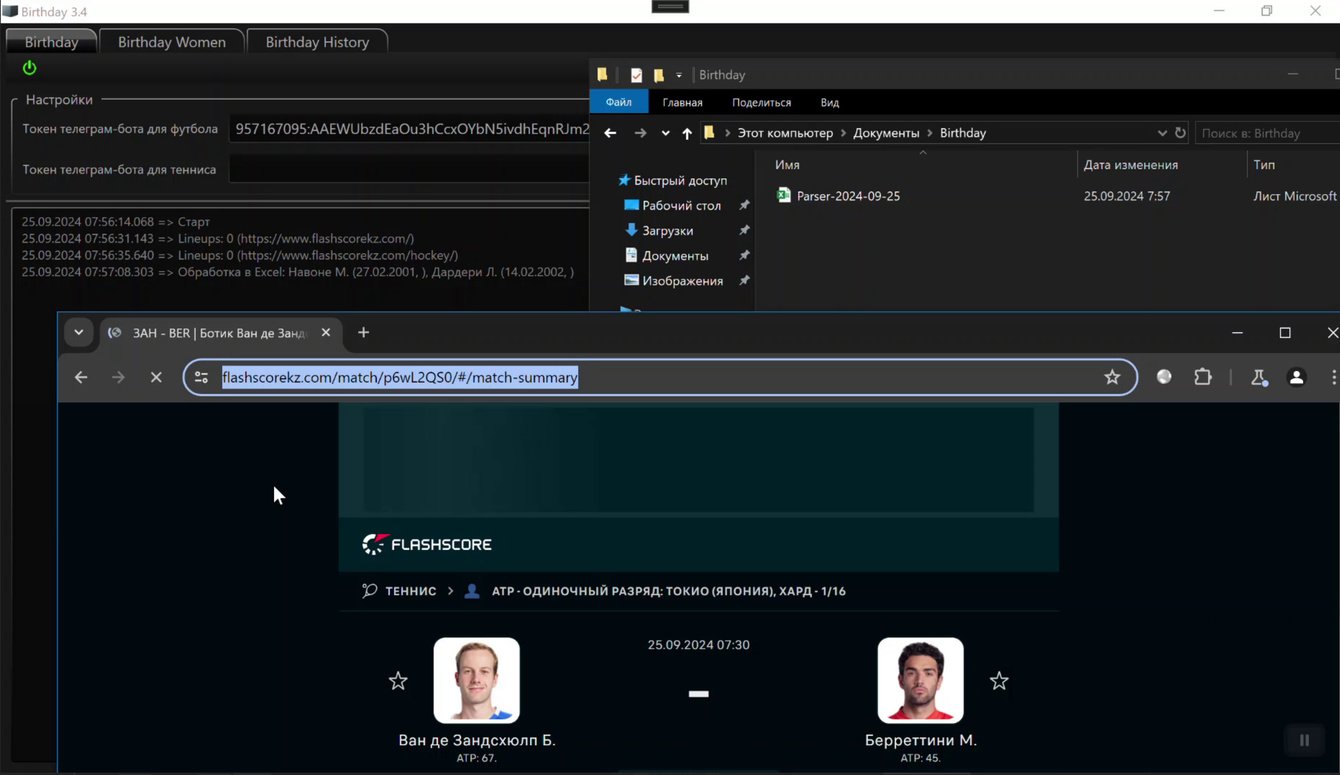Add Ван де Зандсхюлп to favorites star
This screenshot has height=775, width=1340.
398,681
